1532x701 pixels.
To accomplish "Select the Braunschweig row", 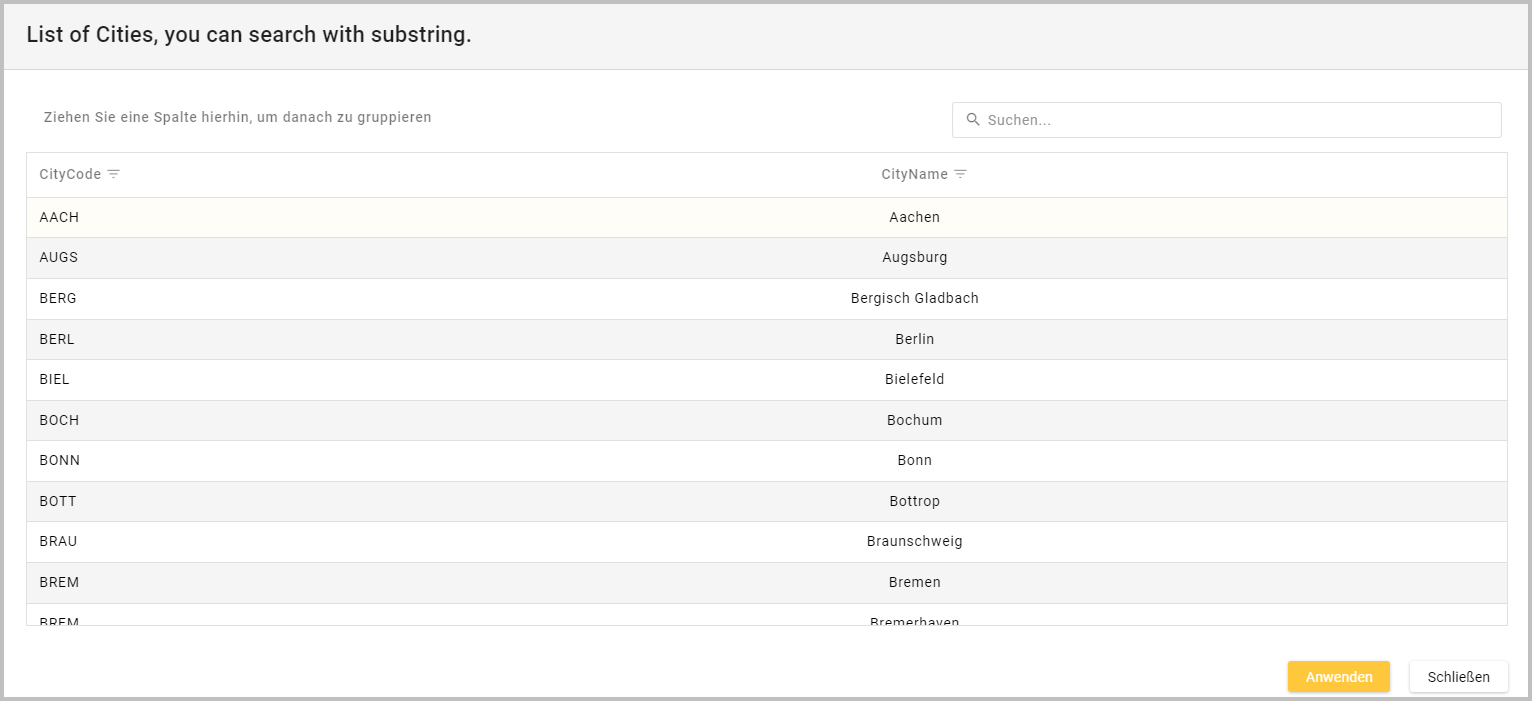I will 914,541.
